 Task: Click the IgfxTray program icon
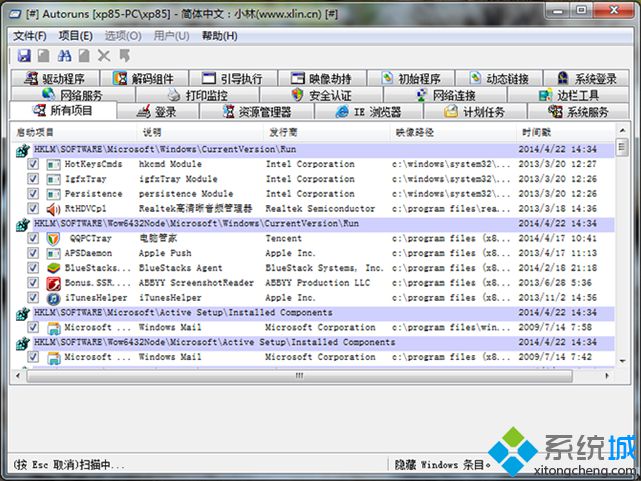(x=53, y=179)
